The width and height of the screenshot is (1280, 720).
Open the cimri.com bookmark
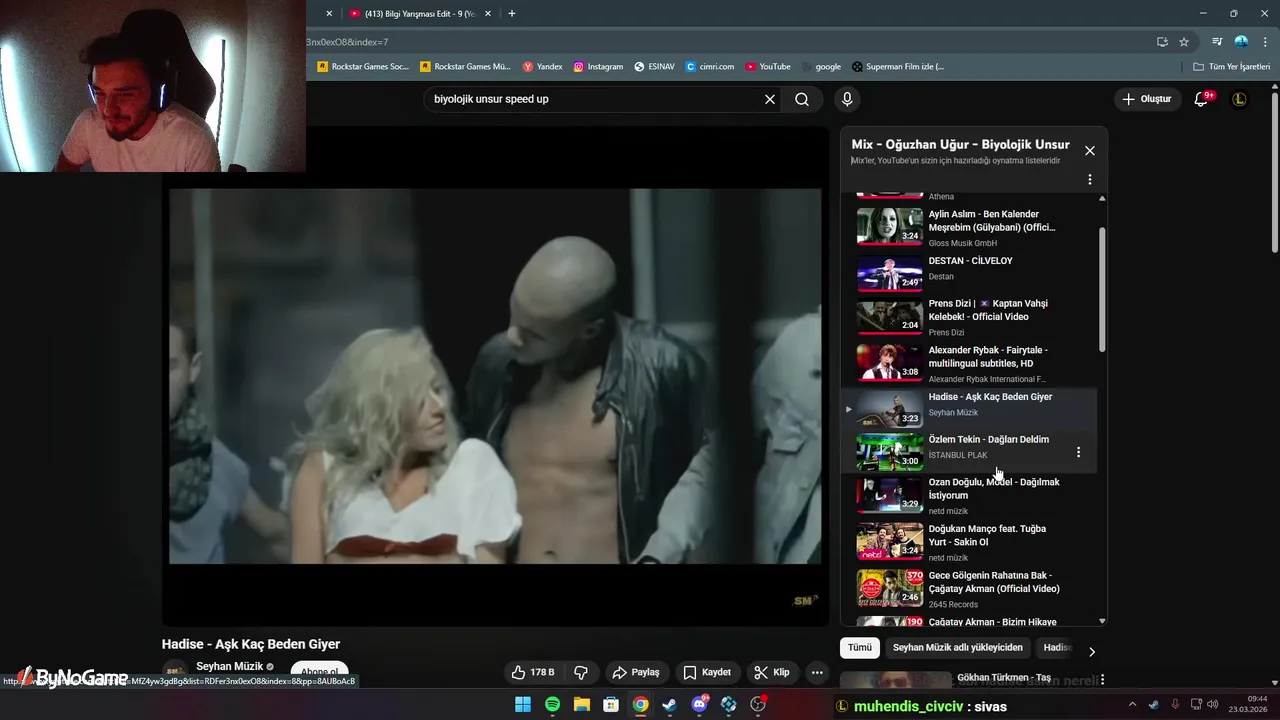click(710, 67)
